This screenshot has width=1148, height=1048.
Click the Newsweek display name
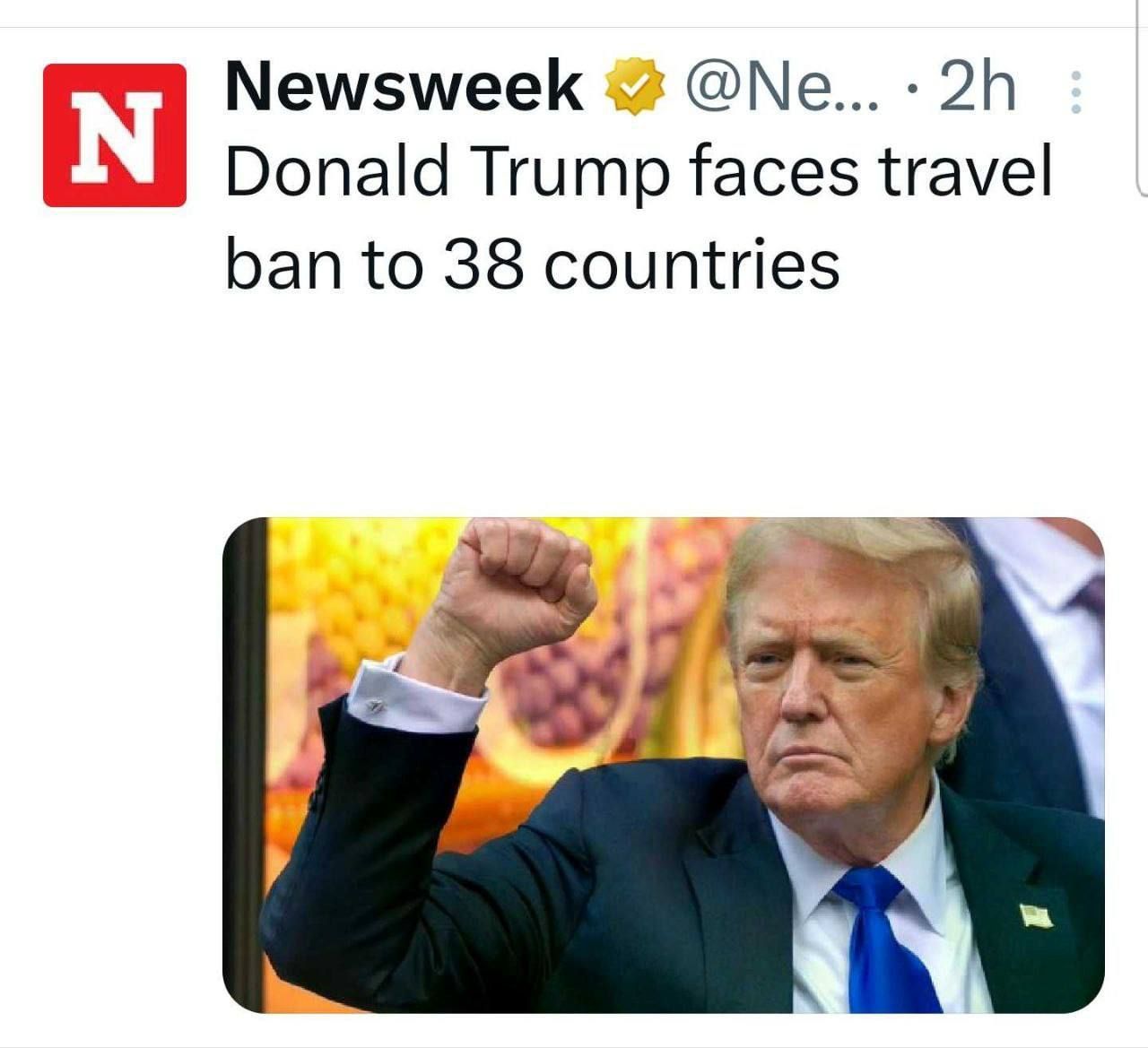404,86
